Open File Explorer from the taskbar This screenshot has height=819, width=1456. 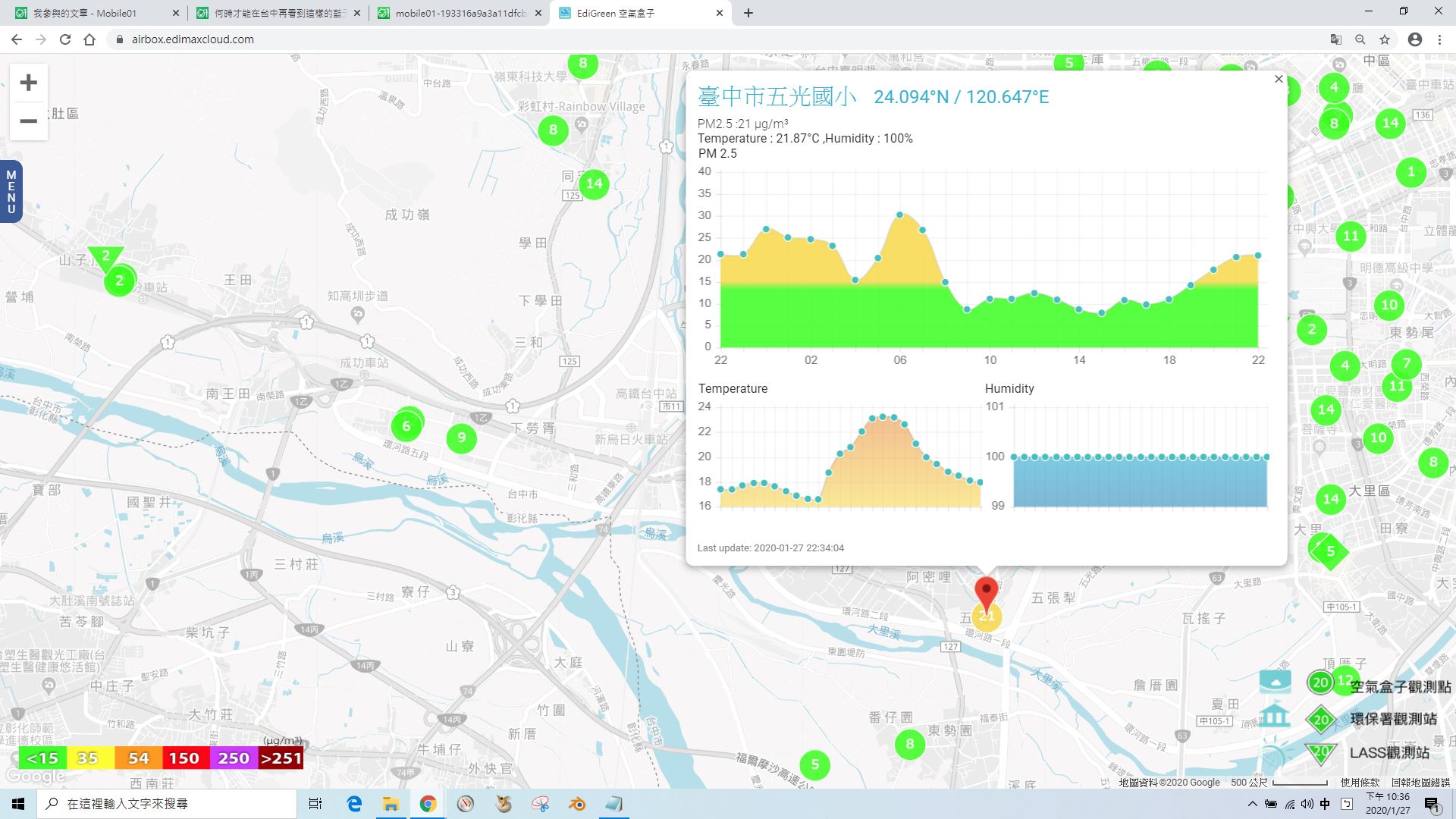coord(391,804)
